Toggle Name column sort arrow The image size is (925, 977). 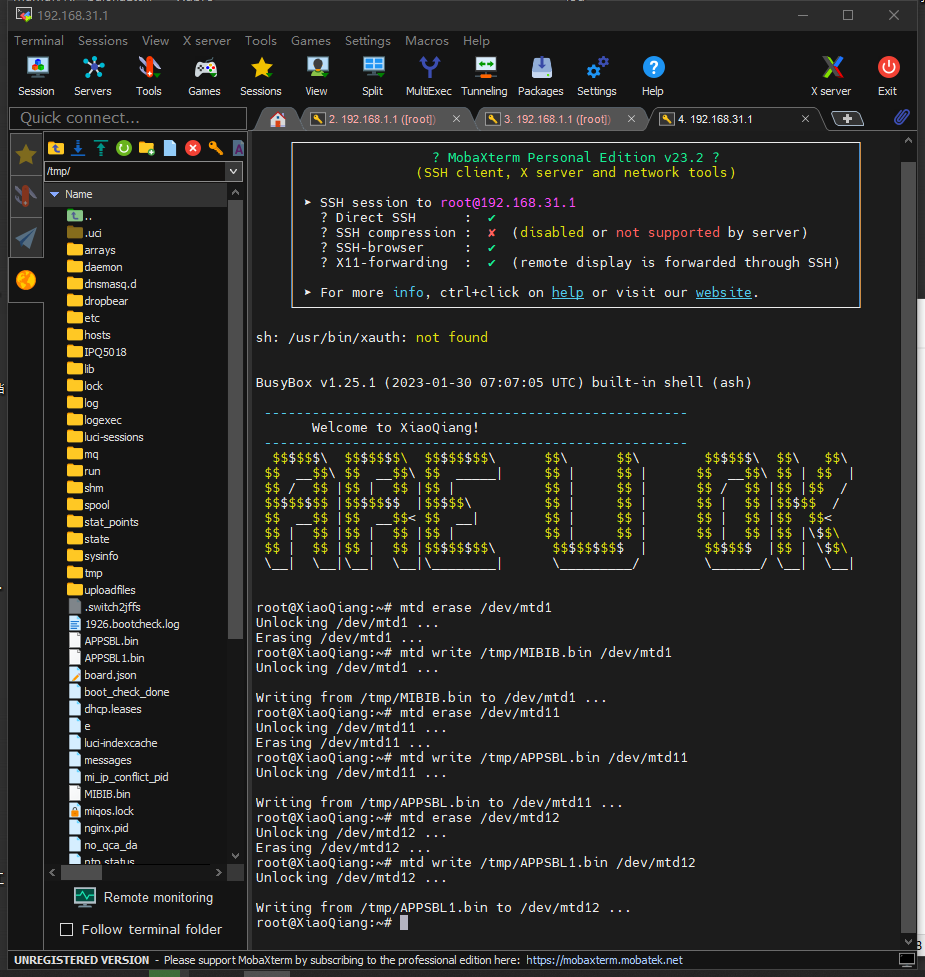click(x=55, y=194)
